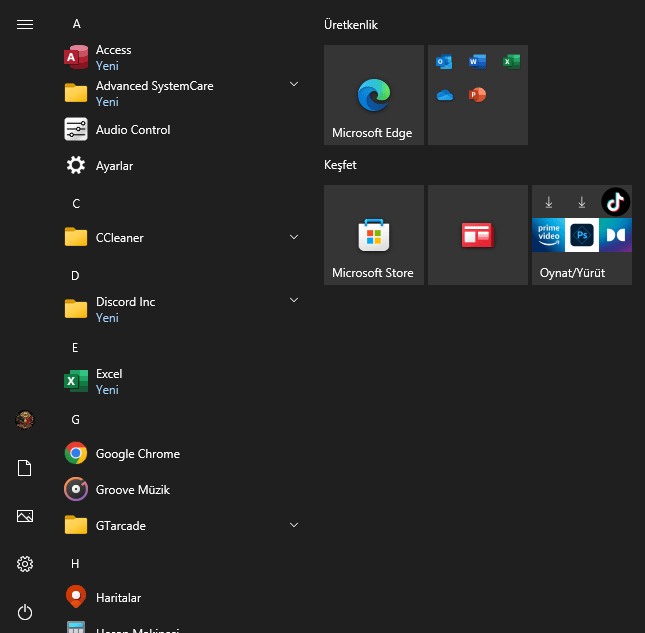Open Photoshop icon in Oynat/Yürüt tile
The height and width of the screenshot is (633, 645).
(582, 235)
